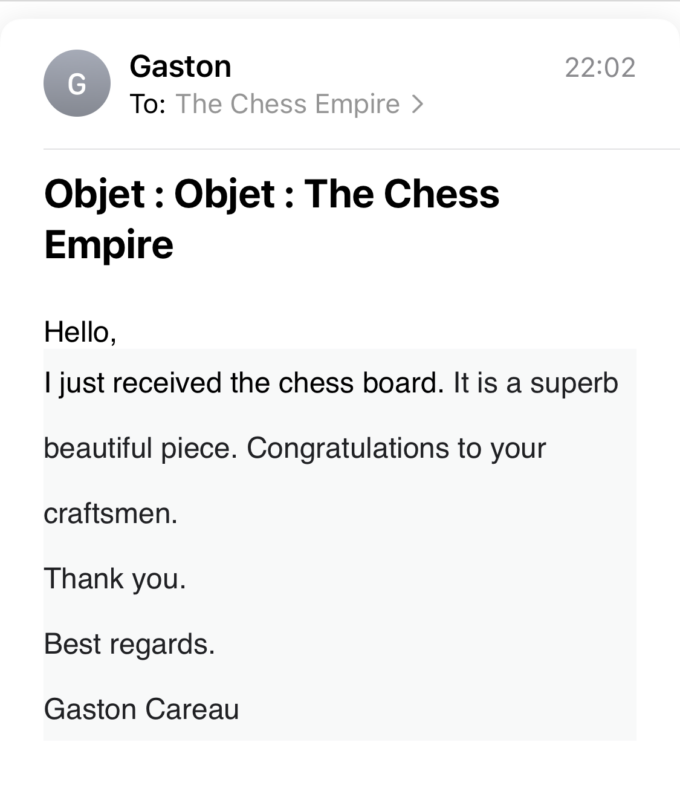Select The Chess Empire recipient
680x800 pixels.
point(288,104)
